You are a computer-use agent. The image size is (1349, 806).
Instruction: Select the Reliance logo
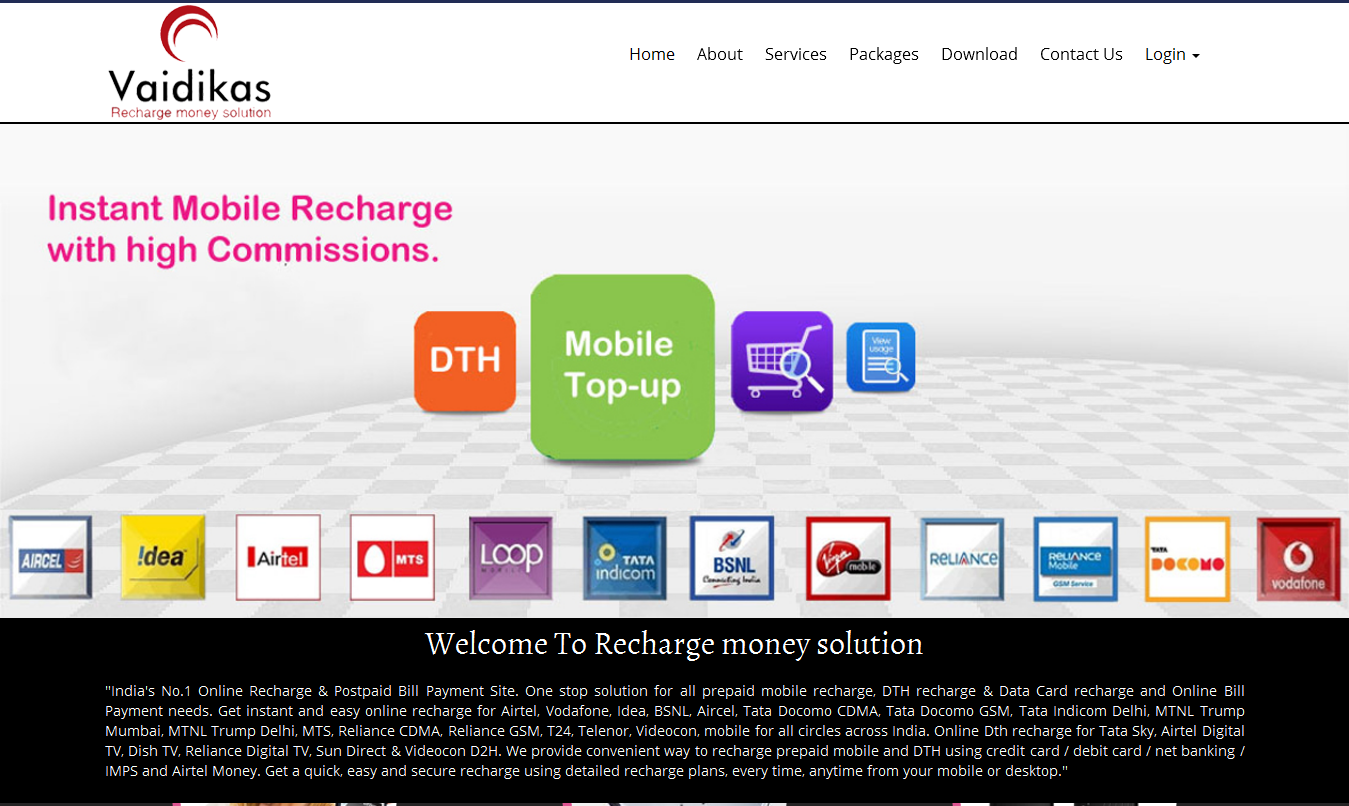[962, 558]
